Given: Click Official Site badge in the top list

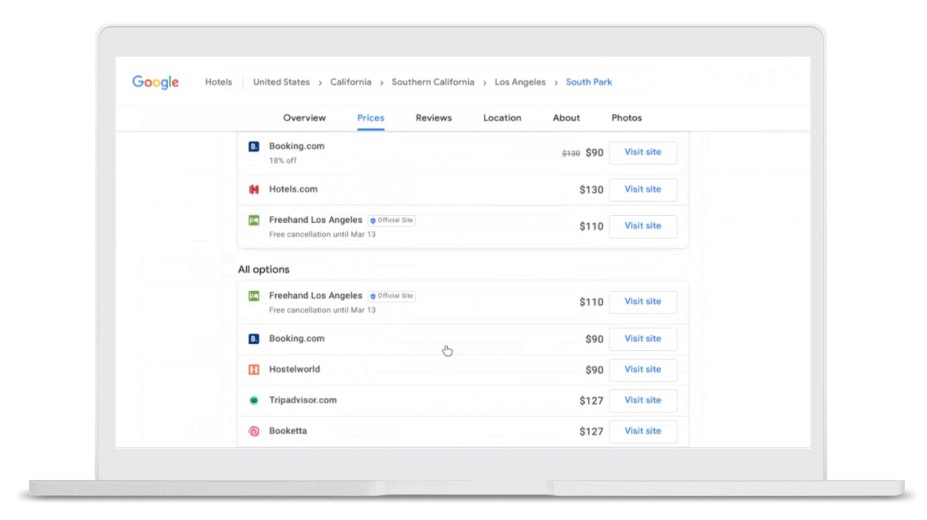Looking at the screenshot, I should (x=391, y=220).
